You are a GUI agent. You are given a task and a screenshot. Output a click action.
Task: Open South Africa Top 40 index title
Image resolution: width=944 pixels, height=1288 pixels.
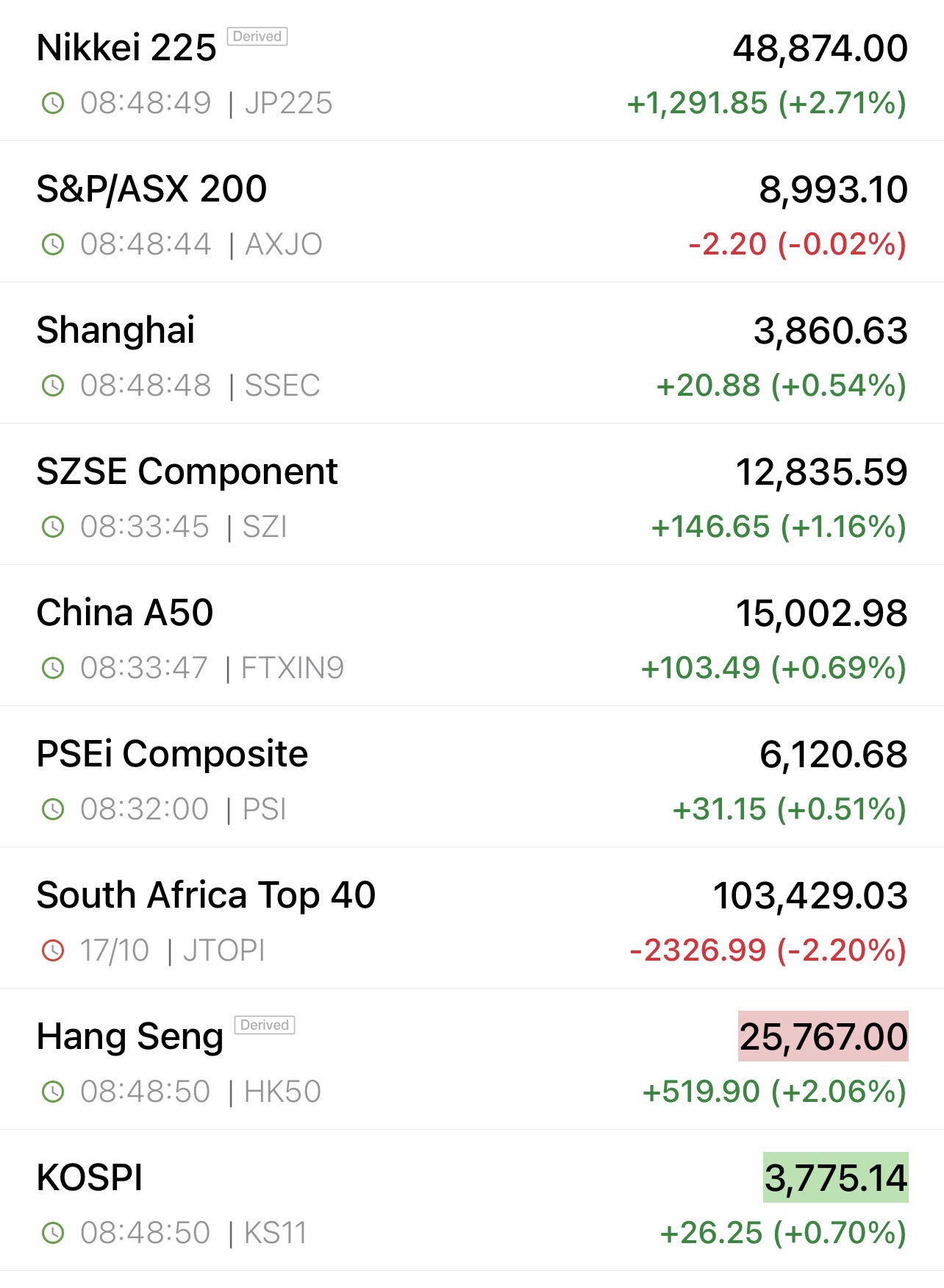click(206, 895)
